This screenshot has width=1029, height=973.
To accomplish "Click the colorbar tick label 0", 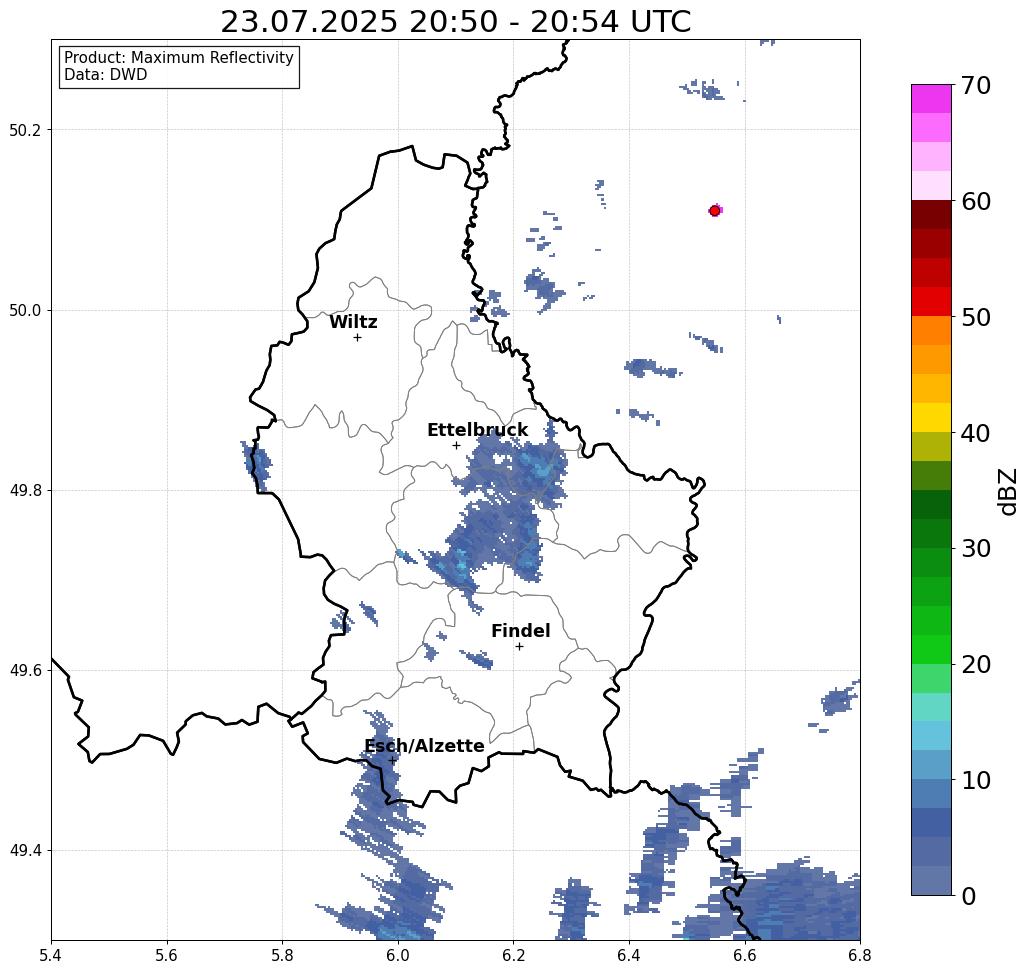I will point(969,896).
